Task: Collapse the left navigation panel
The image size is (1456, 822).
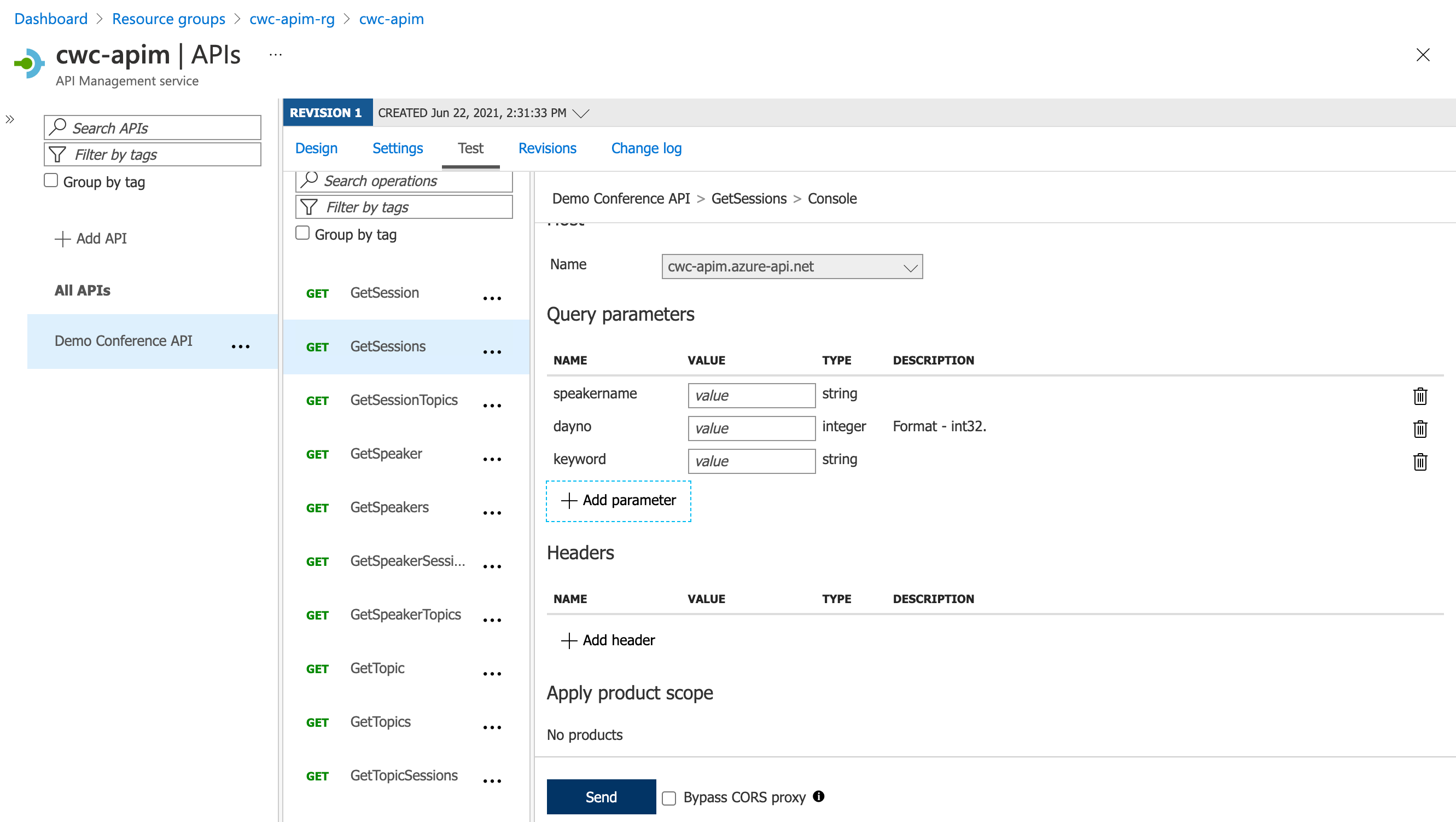Action: pyautogui.click(x=10, y=119)
